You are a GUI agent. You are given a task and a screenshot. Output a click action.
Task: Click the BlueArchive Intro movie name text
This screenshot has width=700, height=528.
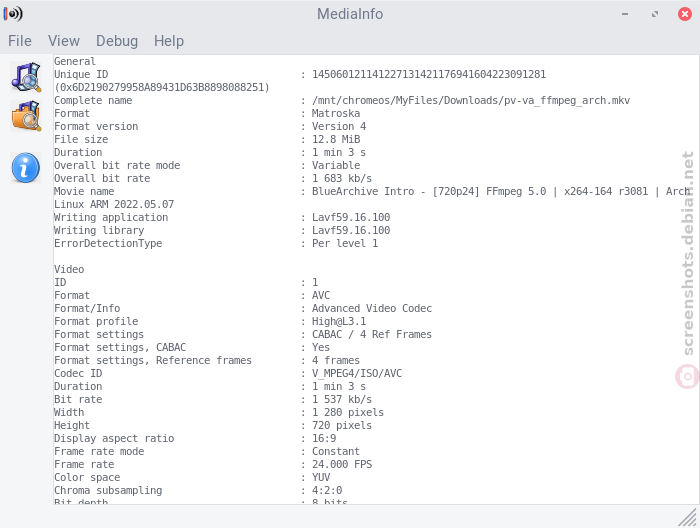tap(501, 191)
